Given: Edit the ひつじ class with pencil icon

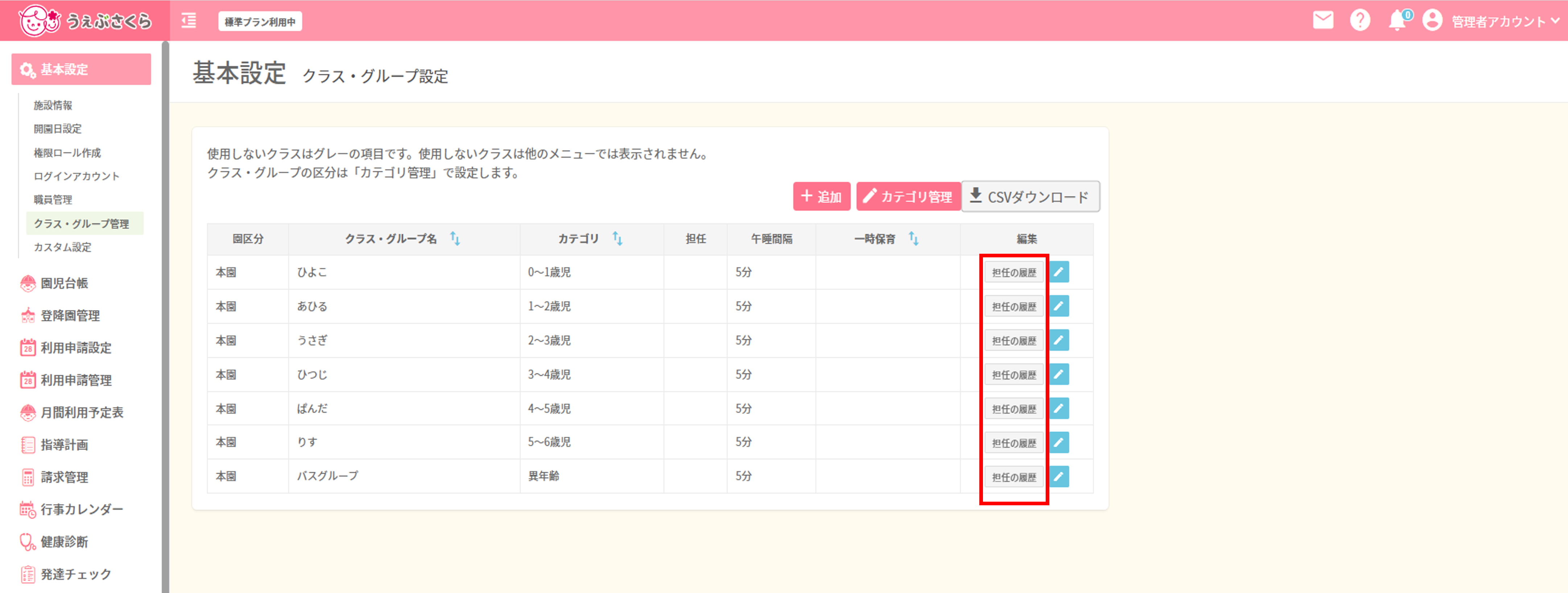Looking at the screenshot, I should (1059, 374).
